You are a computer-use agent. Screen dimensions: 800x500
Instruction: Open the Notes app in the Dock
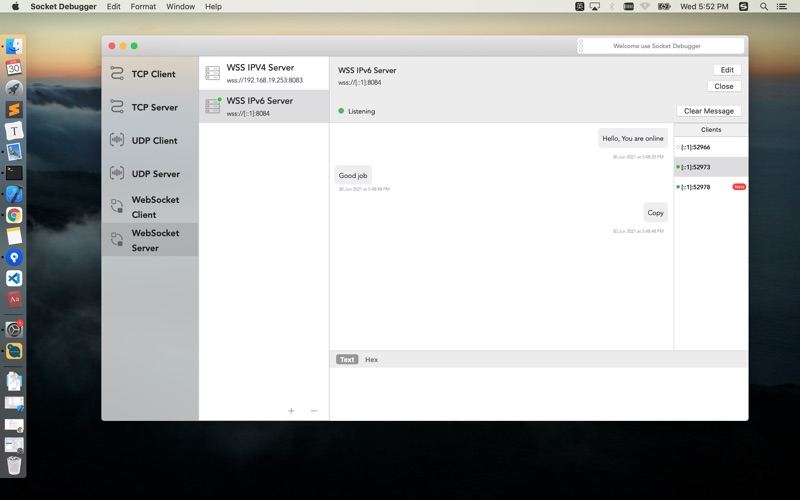pyautogui.click(x=14, y=236)
